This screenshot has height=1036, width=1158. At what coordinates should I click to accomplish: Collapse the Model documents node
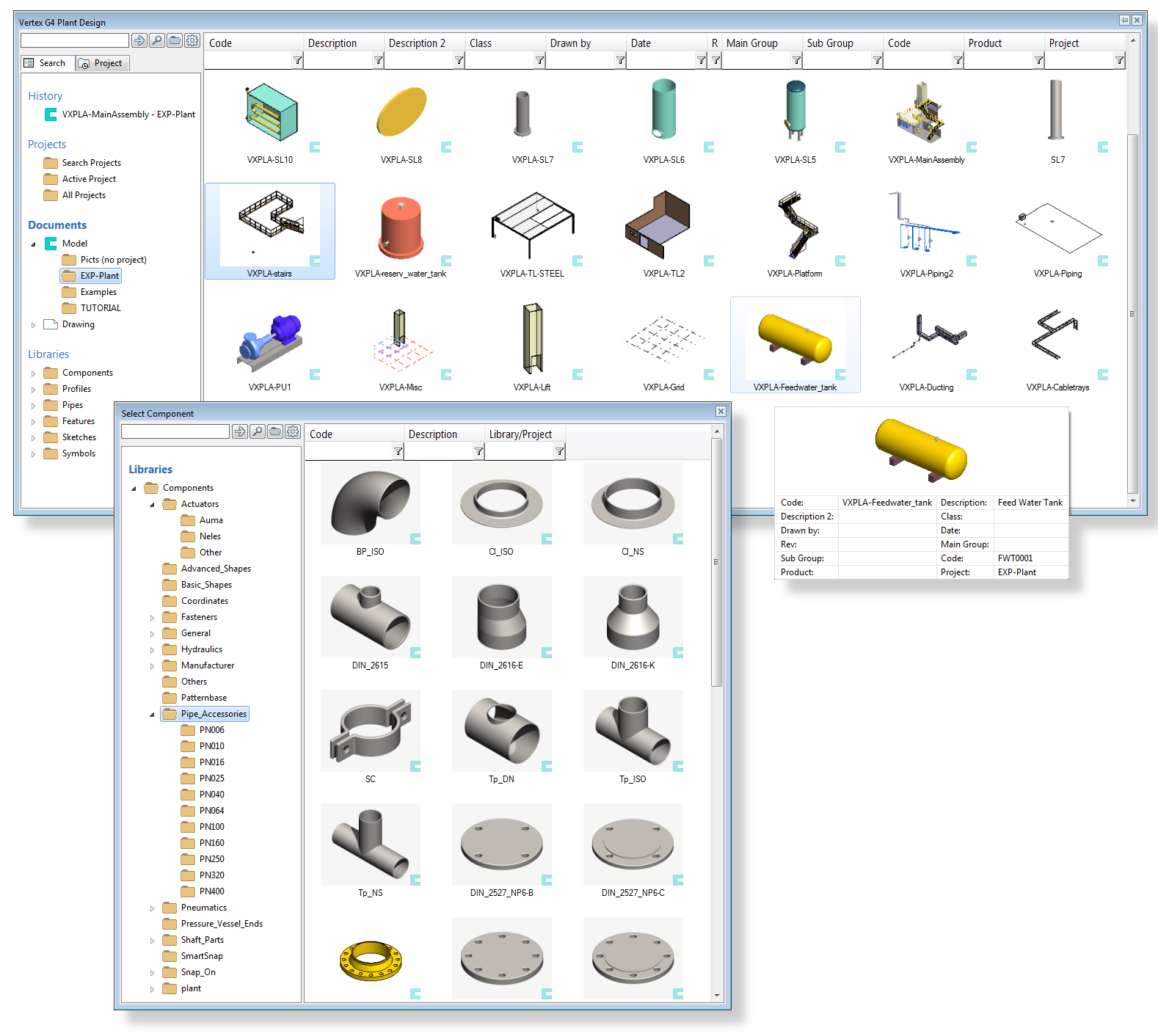coord(33,244)
